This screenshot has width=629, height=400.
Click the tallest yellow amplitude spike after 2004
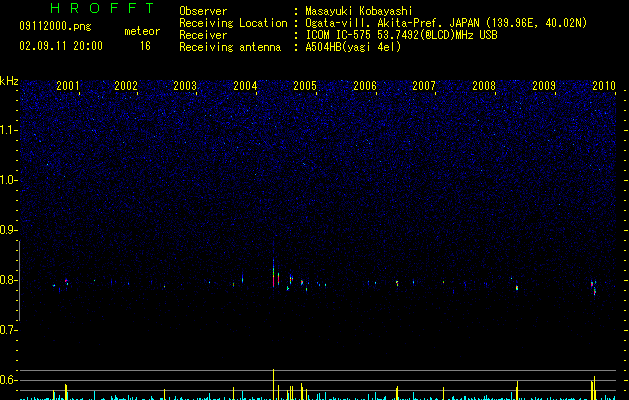pyautogui.click(x=274, y=384)
